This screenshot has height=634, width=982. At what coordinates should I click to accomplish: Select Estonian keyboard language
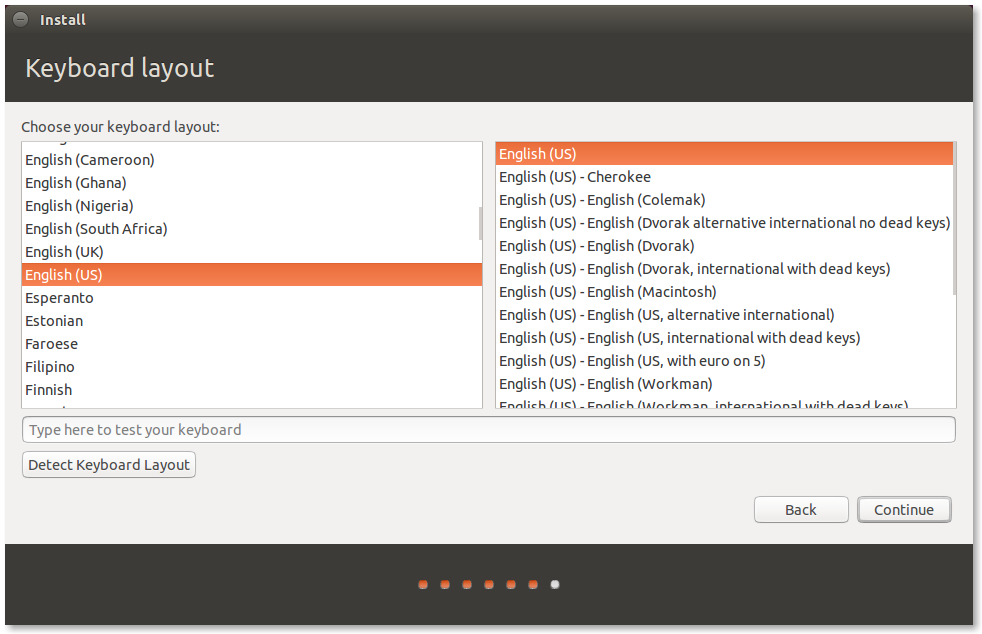[251, 321]
